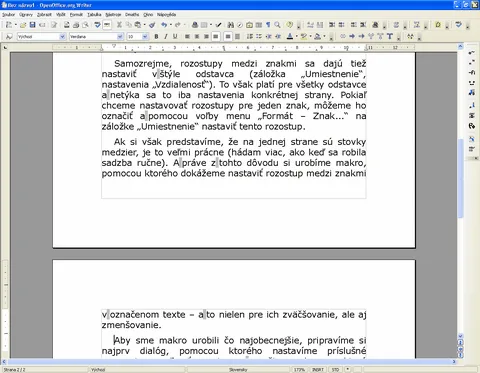The width and height of the screenshot is (480, 373).
Task: Open the Undo history dropdown arrow
Action: pyautogui.click(x=170, y=25)
